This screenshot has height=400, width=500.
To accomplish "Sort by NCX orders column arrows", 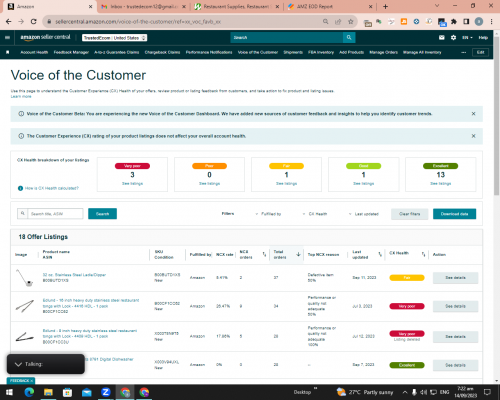I will click(264, 254).
